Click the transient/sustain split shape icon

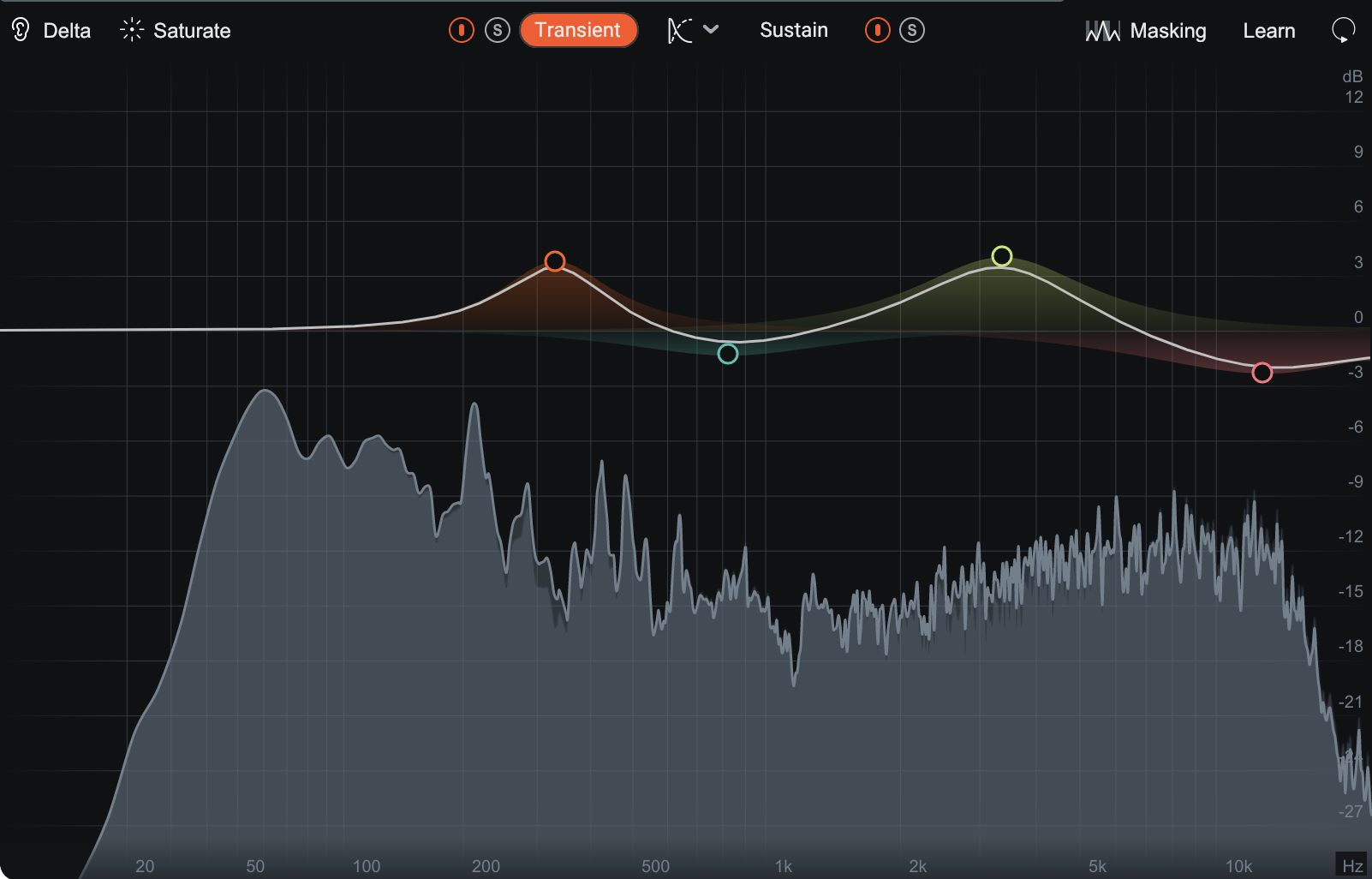coord(679,30)
